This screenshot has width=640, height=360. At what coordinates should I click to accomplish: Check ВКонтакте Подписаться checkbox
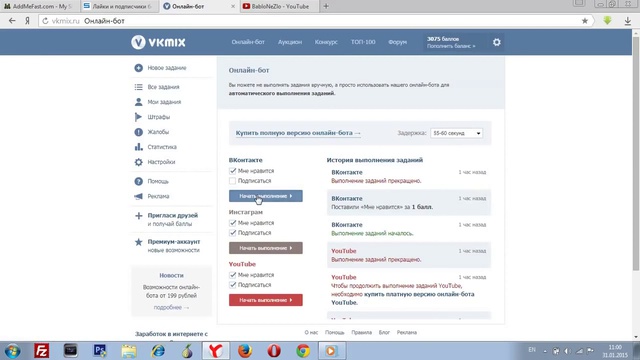coord(233,180)
